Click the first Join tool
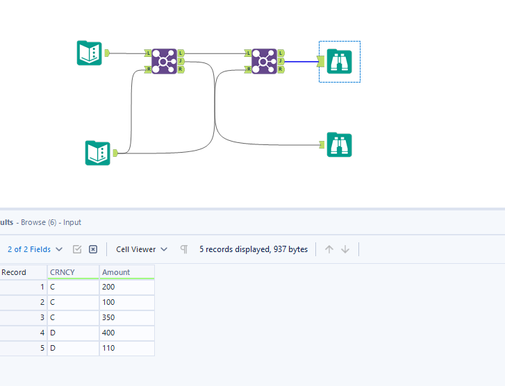This screenshot has width=505, height=386. 164,61
